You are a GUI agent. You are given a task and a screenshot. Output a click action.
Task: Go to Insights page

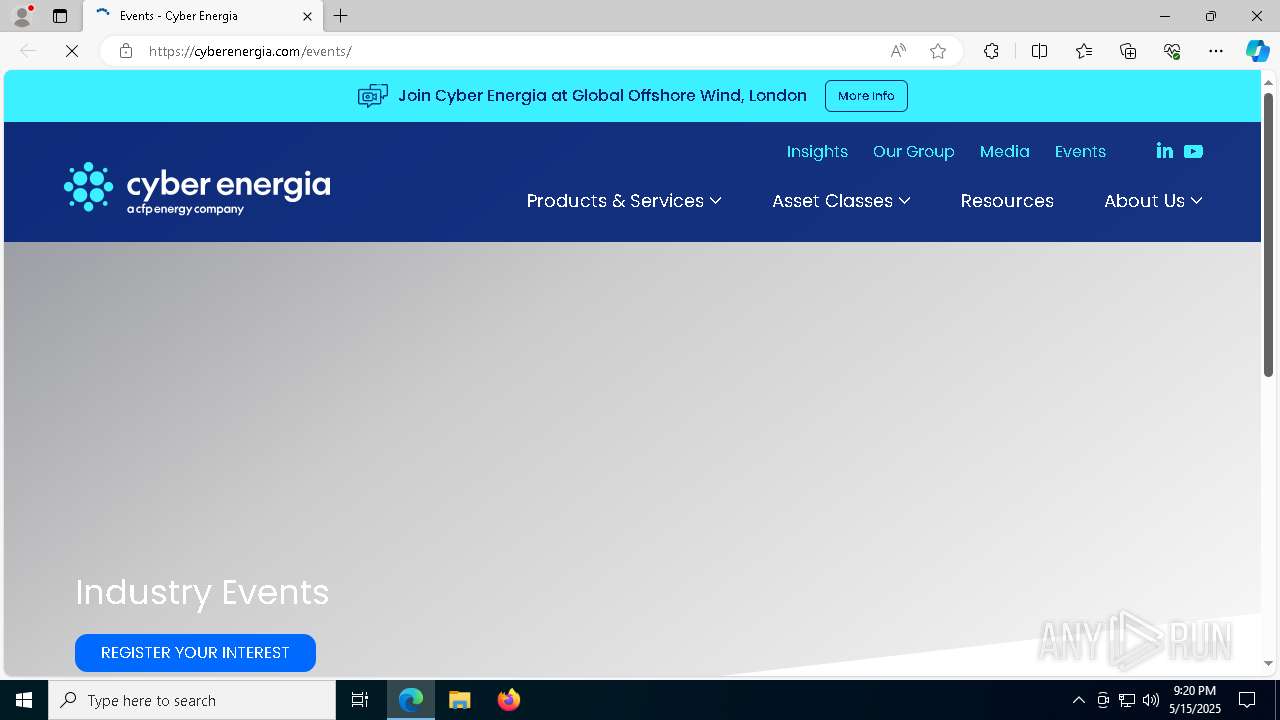point(817,151)
